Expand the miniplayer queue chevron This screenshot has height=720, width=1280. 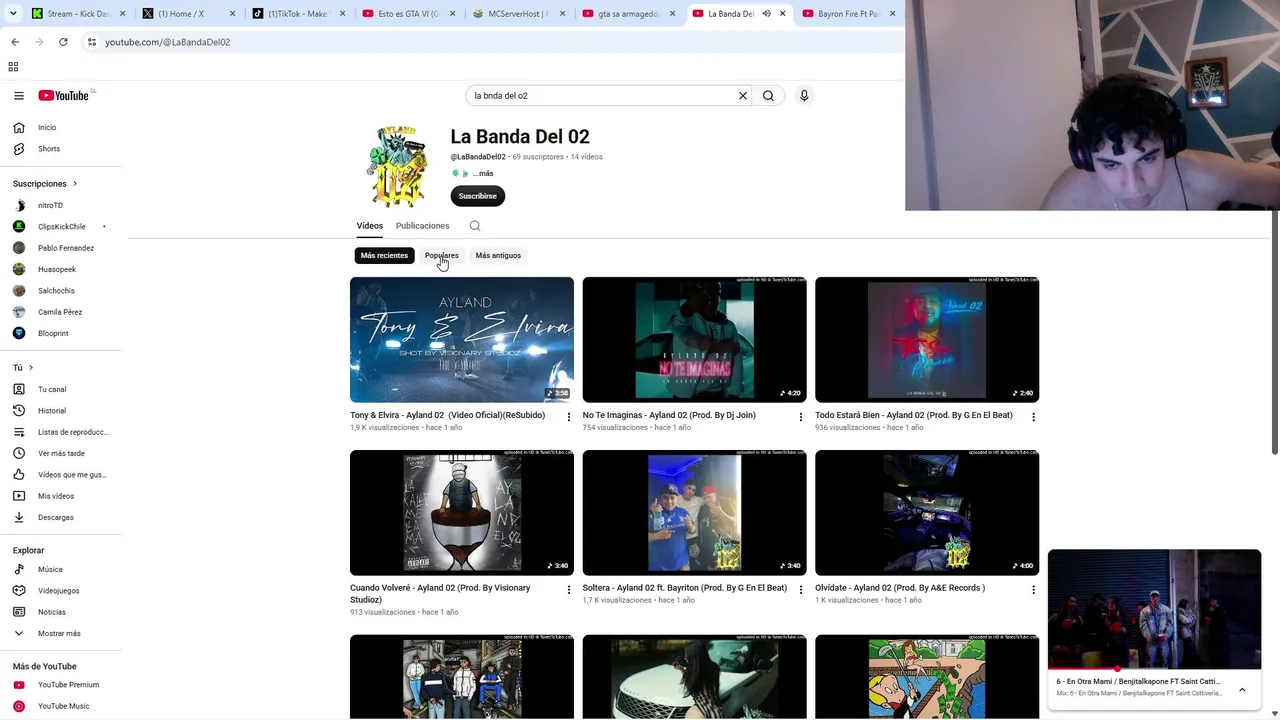(1242, 690)
